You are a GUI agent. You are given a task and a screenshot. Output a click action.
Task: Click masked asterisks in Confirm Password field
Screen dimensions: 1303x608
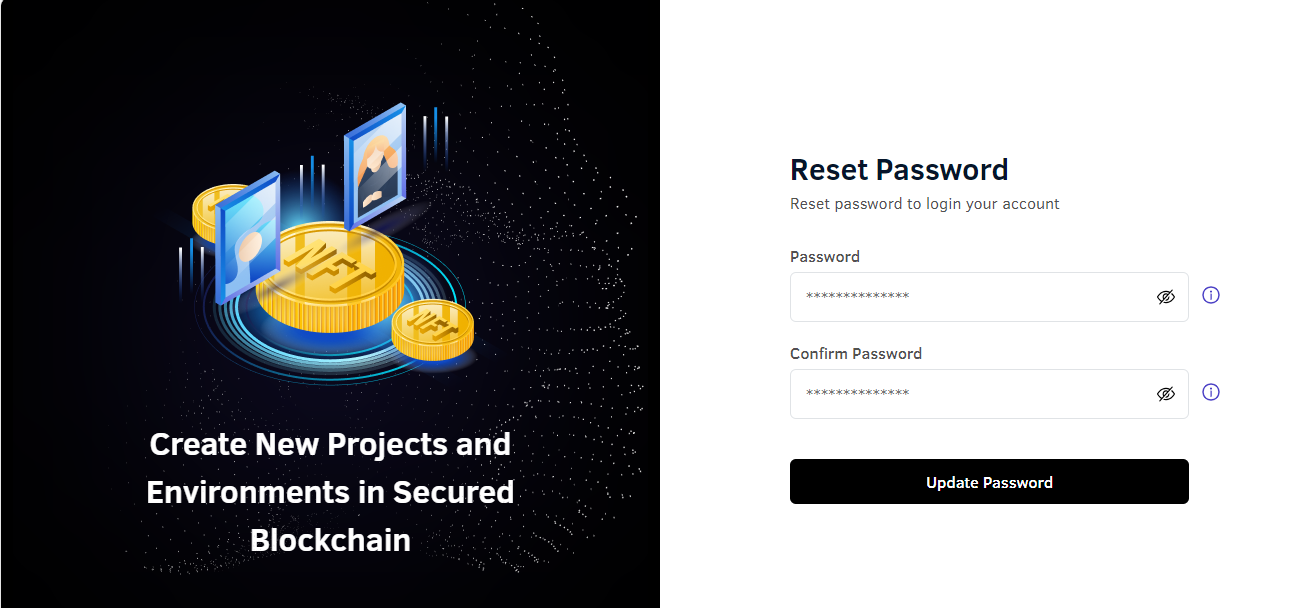[x=857, y=394]
